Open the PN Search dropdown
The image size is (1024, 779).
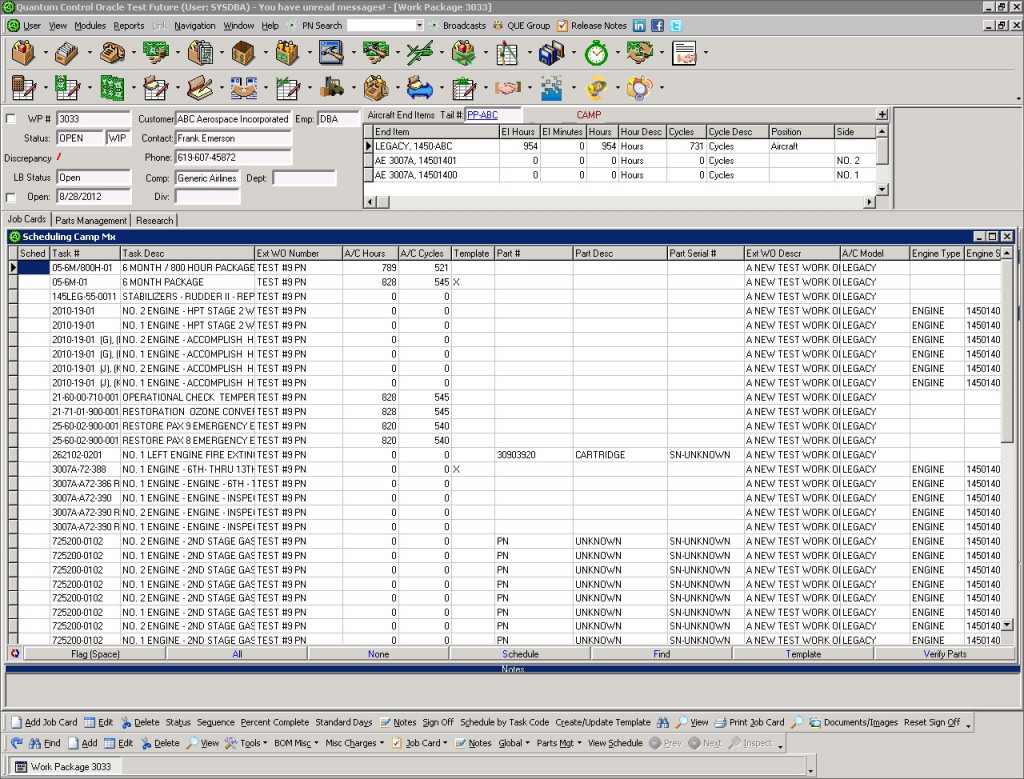pos(420,25)
